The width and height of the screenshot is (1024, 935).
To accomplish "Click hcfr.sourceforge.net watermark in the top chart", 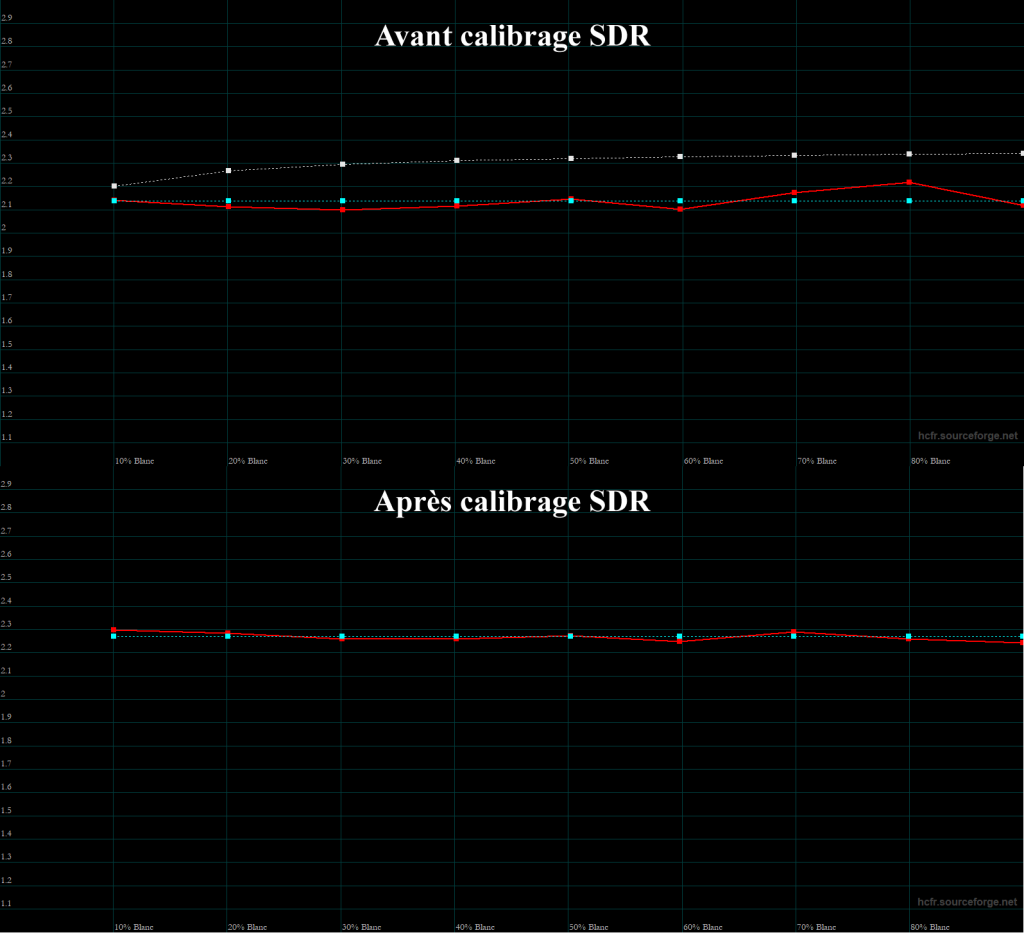I will 967,436.
